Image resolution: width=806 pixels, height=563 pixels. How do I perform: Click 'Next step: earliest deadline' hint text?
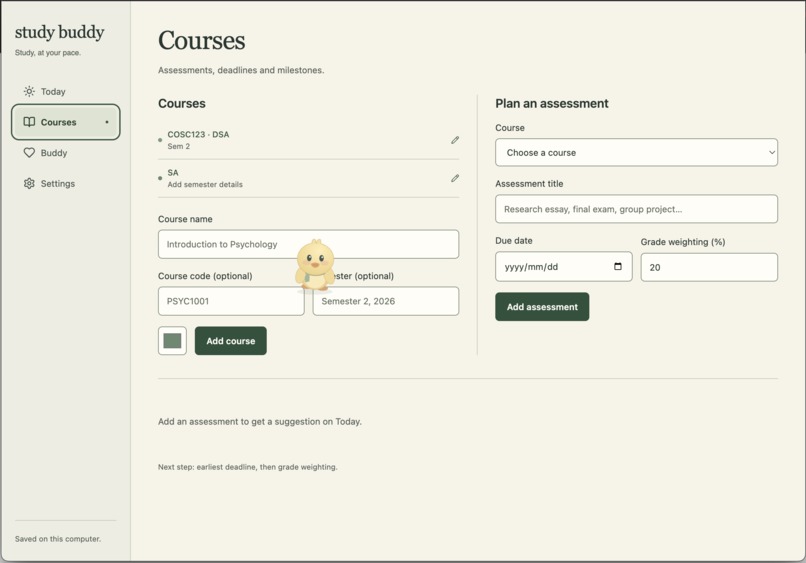pyautogui.click(x=248, y=467)
